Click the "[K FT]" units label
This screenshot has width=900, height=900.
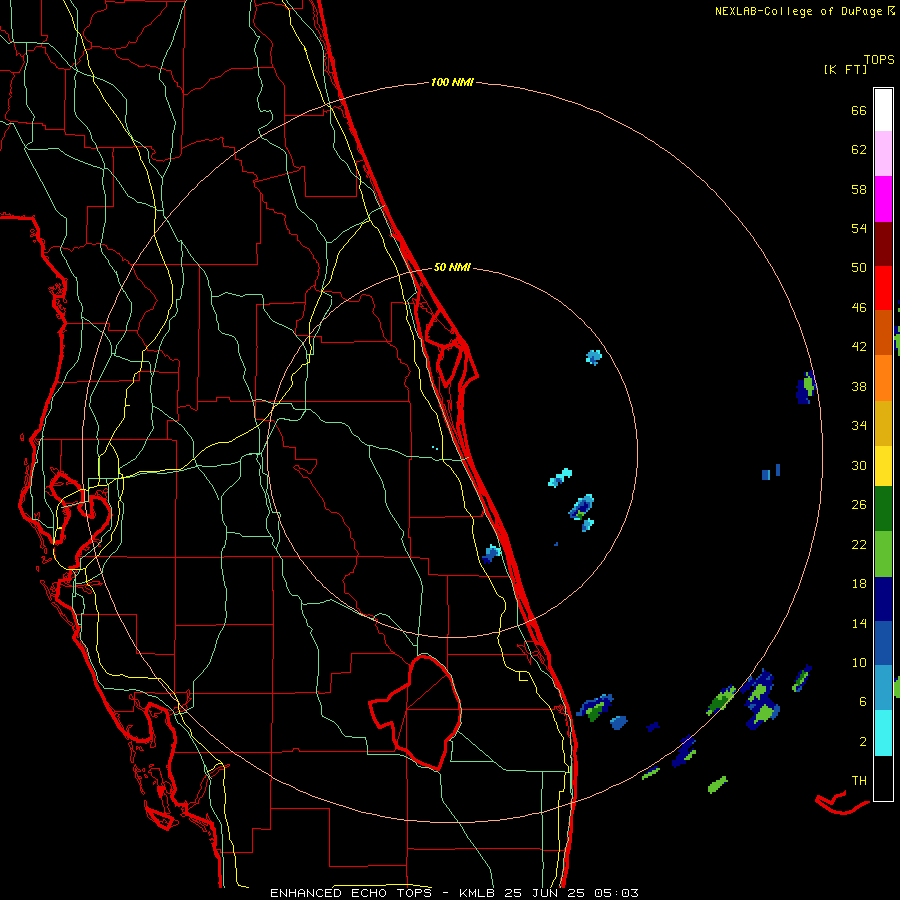(x=845, y=69)
